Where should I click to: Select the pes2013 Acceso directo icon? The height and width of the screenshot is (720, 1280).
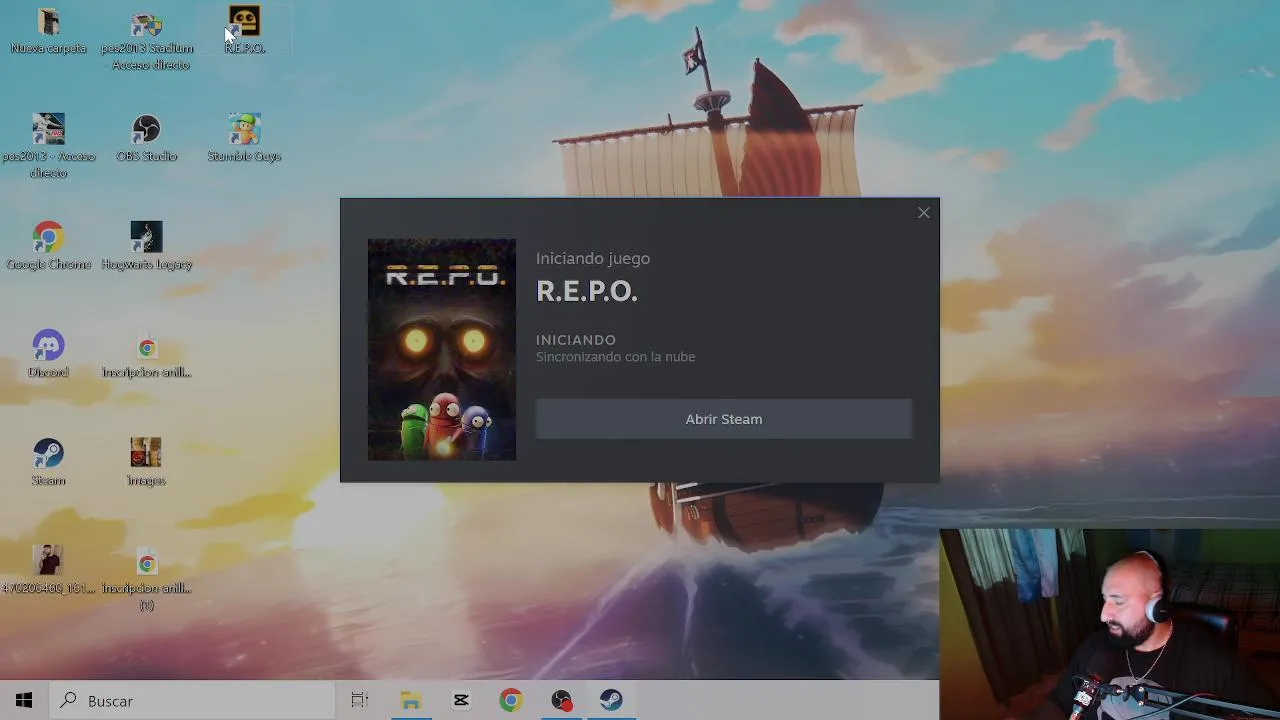(48, 146)
